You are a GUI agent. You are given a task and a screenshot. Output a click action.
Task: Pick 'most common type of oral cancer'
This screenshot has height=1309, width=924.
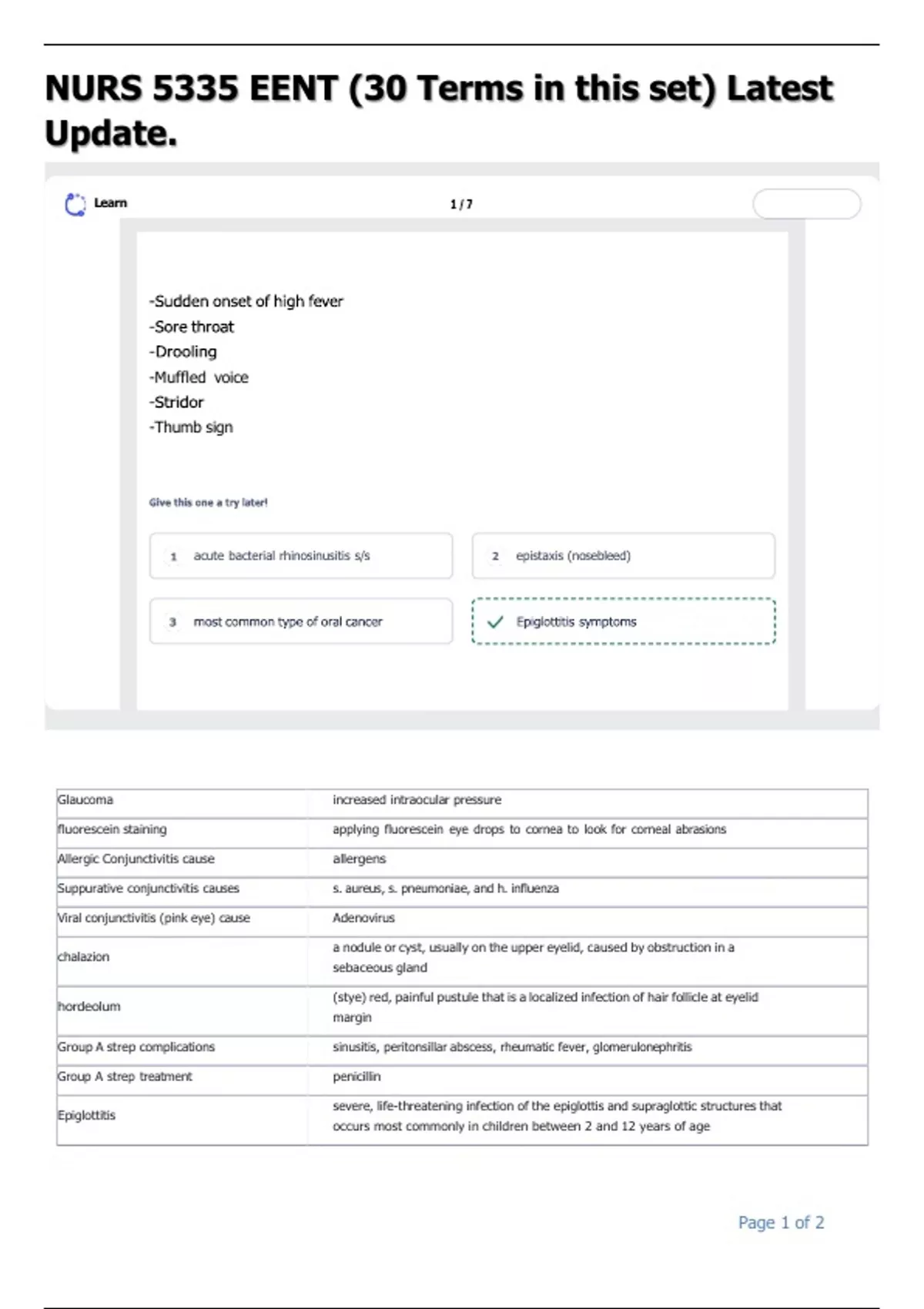(301, 621)
